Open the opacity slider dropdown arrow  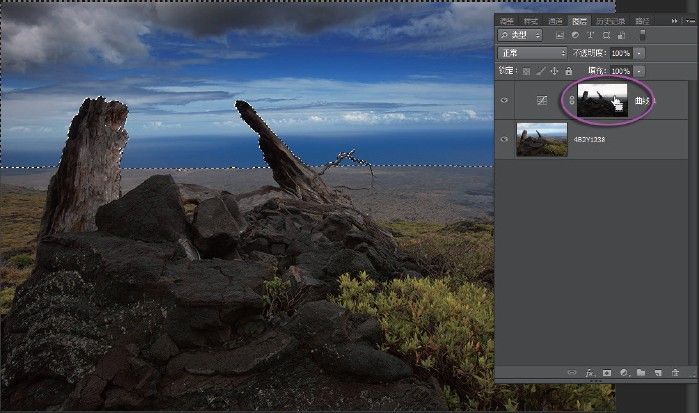640,52
